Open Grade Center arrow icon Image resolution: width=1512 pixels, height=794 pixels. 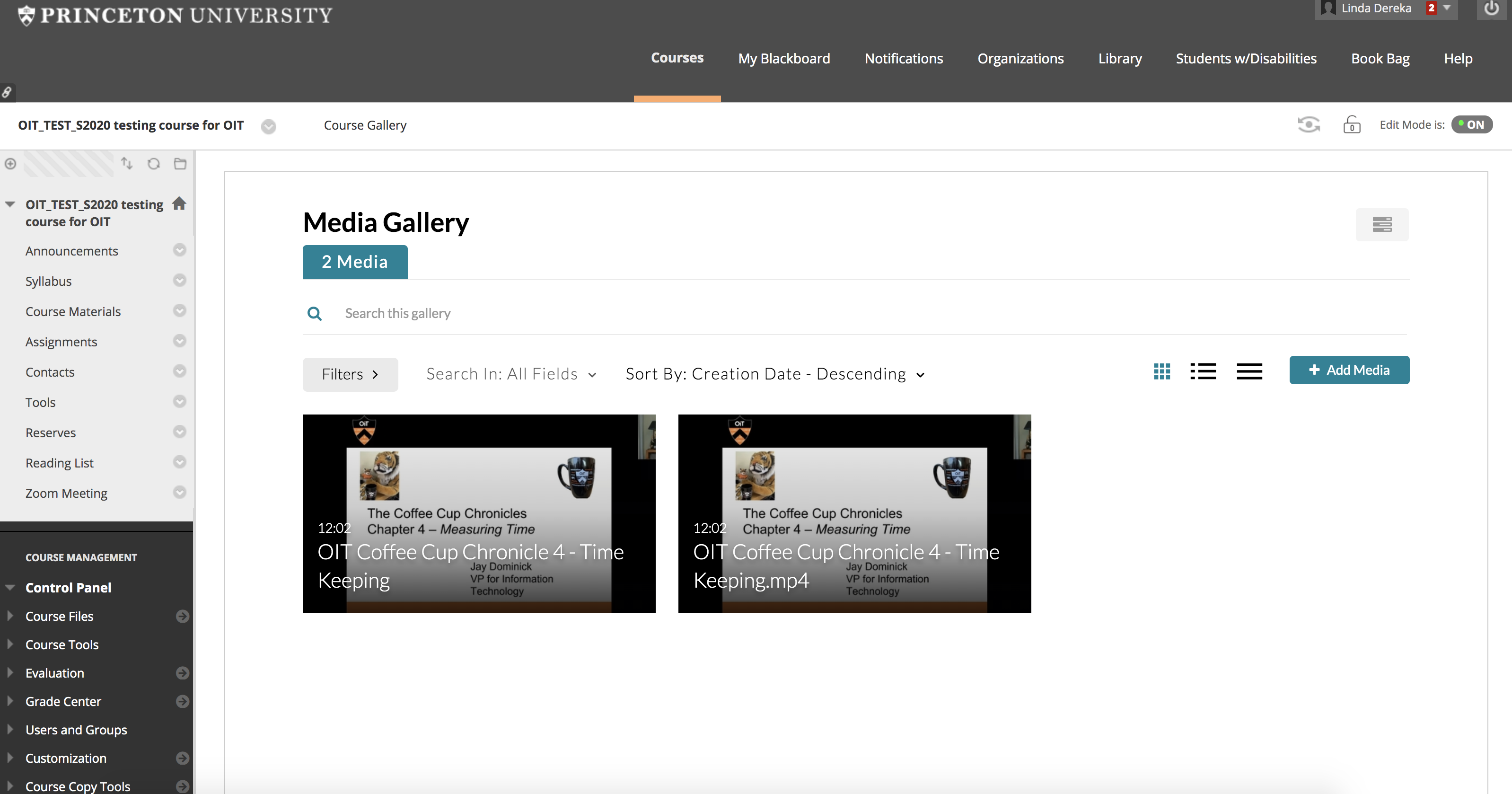(183, 701)
